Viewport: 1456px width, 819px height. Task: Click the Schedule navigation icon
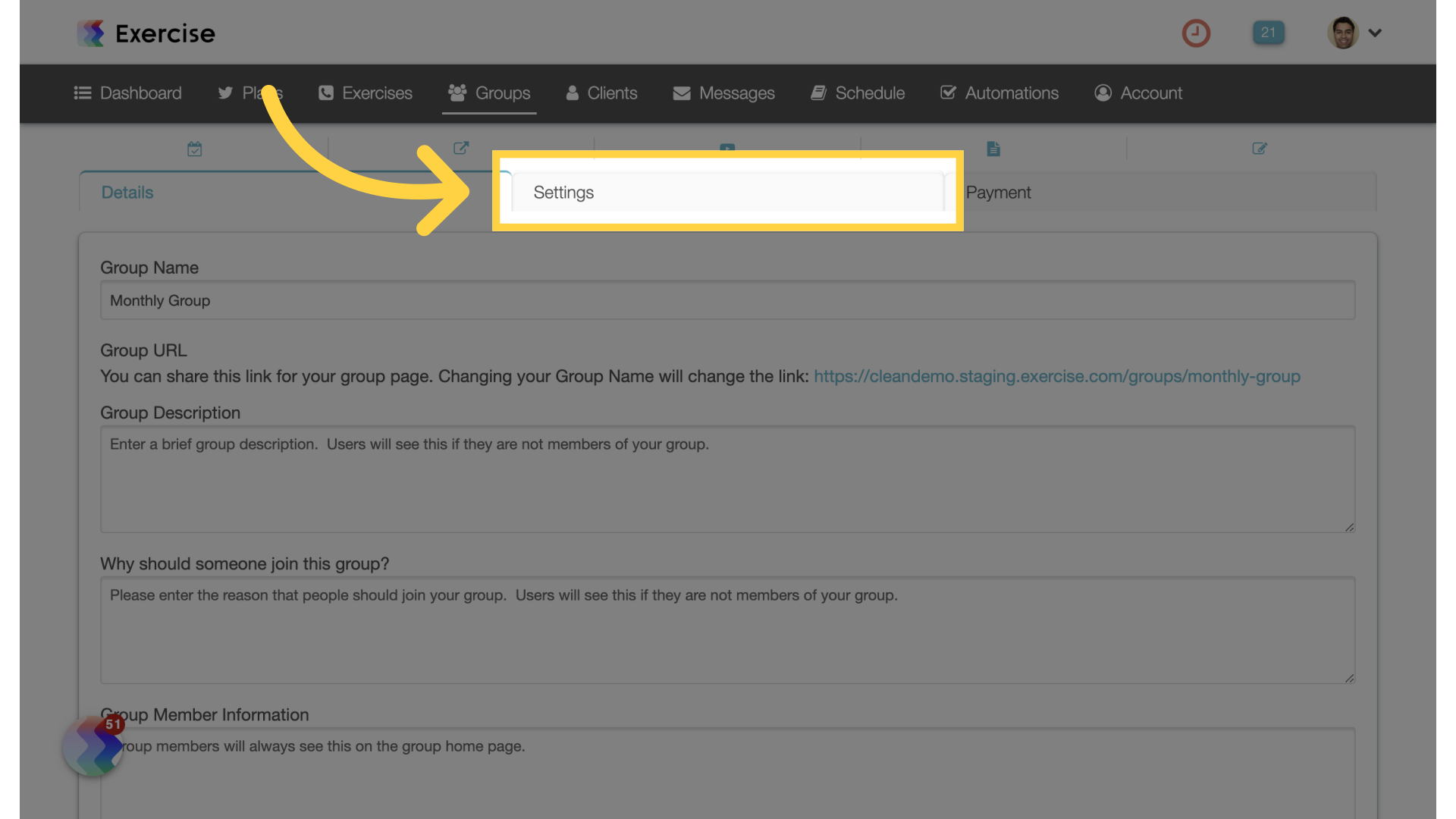click(x=818, y=92)
